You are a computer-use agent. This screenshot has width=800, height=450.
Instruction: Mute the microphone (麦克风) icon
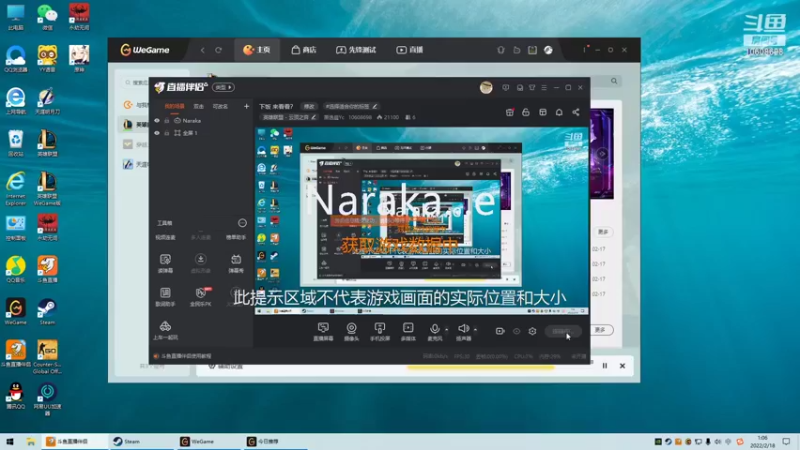[x=435, y=329]
